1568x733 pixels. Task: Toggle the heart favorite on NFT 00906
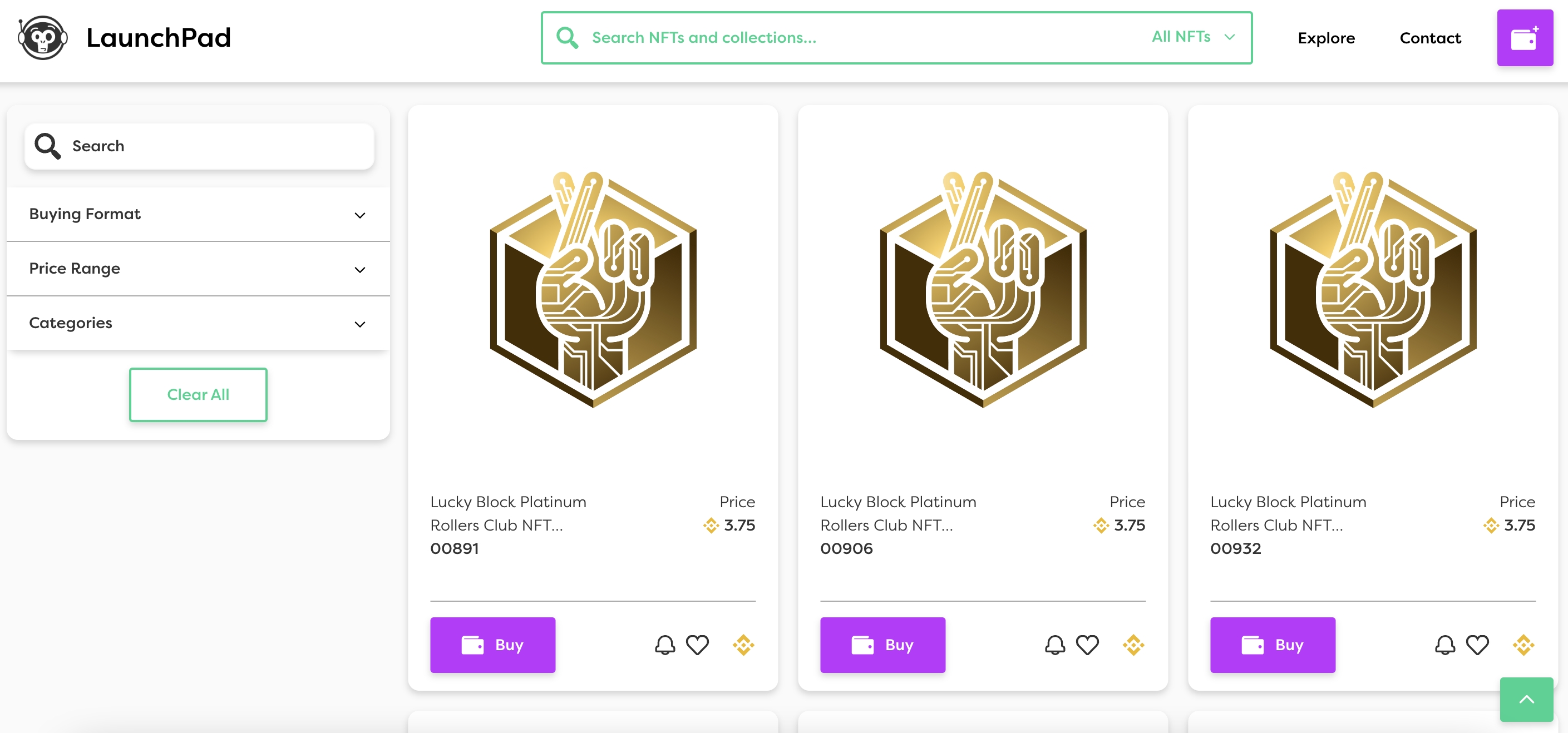click(x=1087, y=644)
